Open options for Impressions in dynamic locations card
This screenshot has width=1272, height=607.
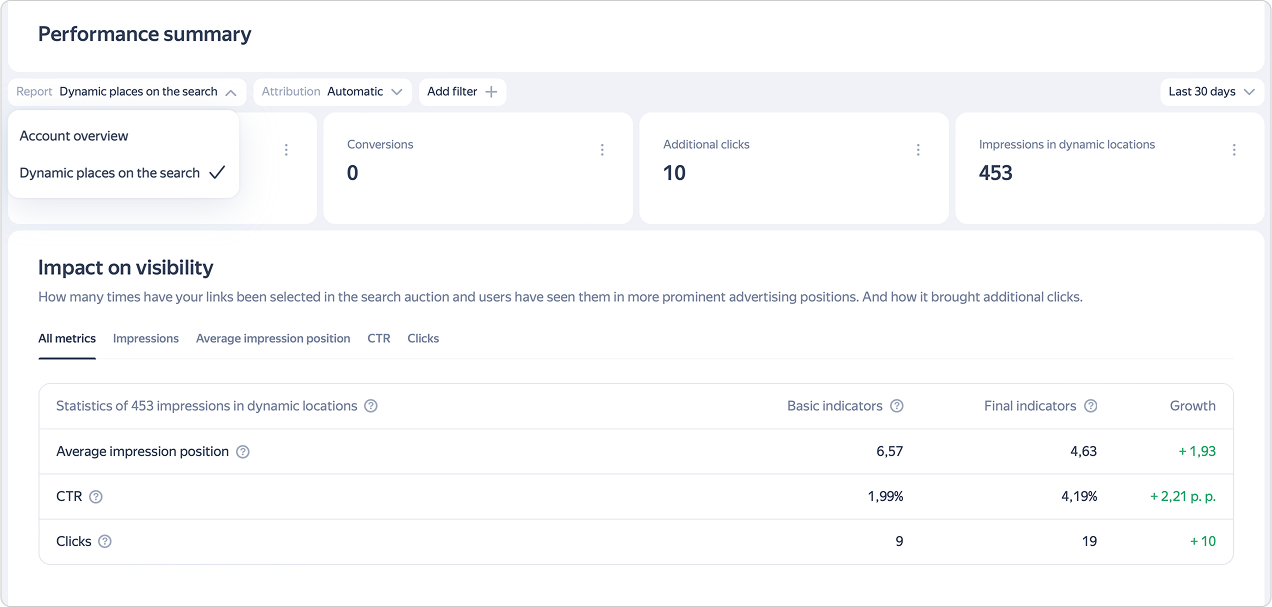pyautogui.click(x=1234, y=150)
